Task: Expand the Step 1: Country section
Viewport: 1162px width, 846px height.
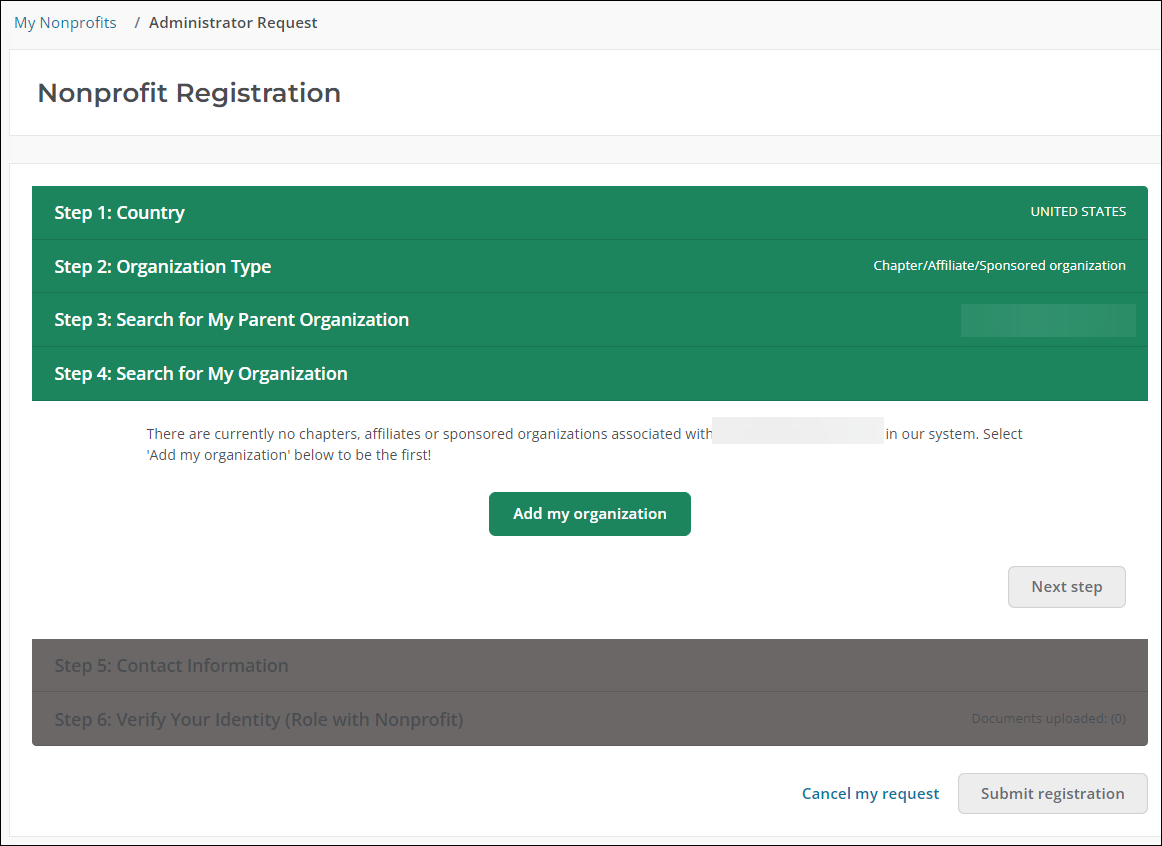Action: (120, 213)
